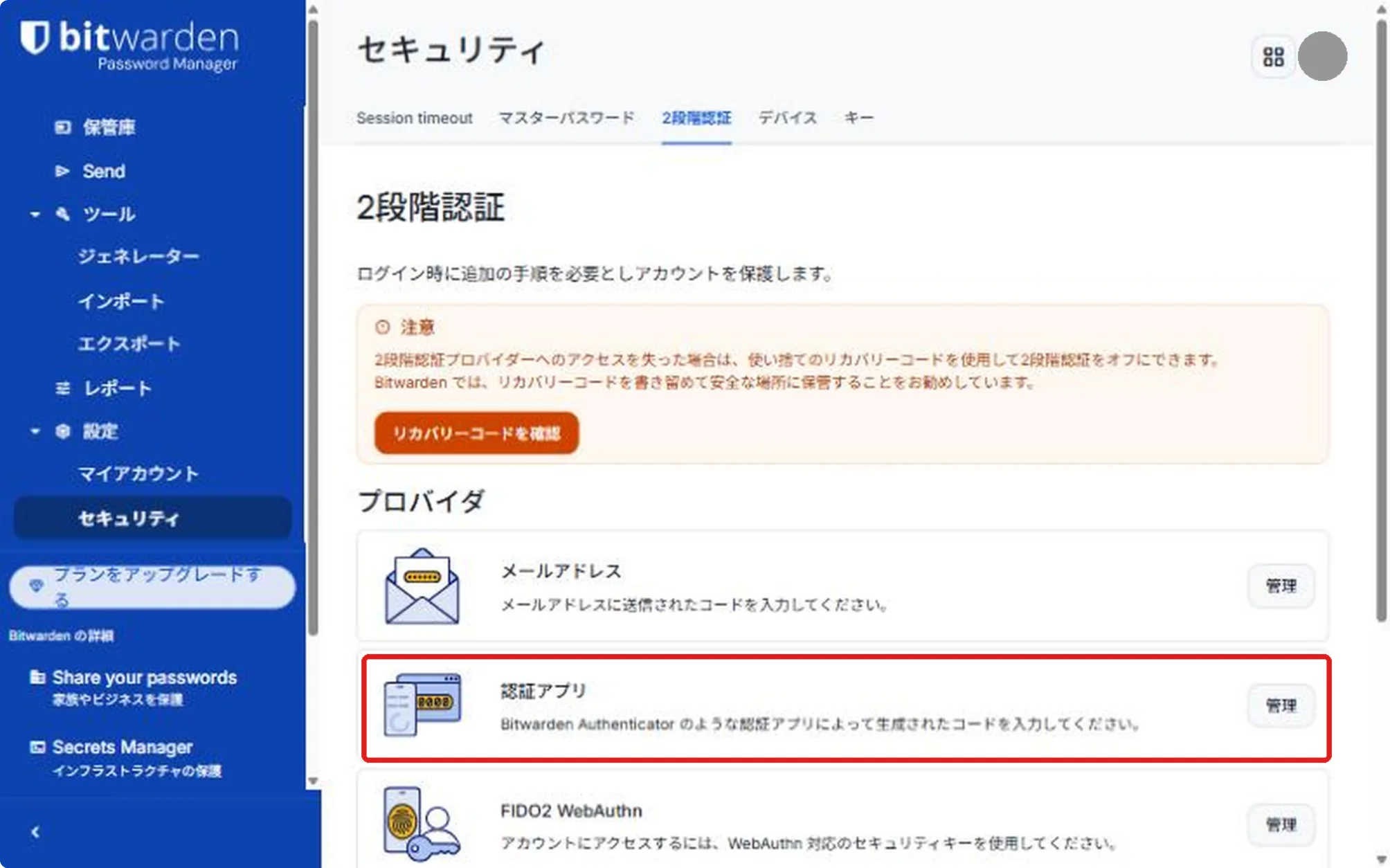
Task: Click the 設定 gear icon
Action: click(x=63, y=431)
